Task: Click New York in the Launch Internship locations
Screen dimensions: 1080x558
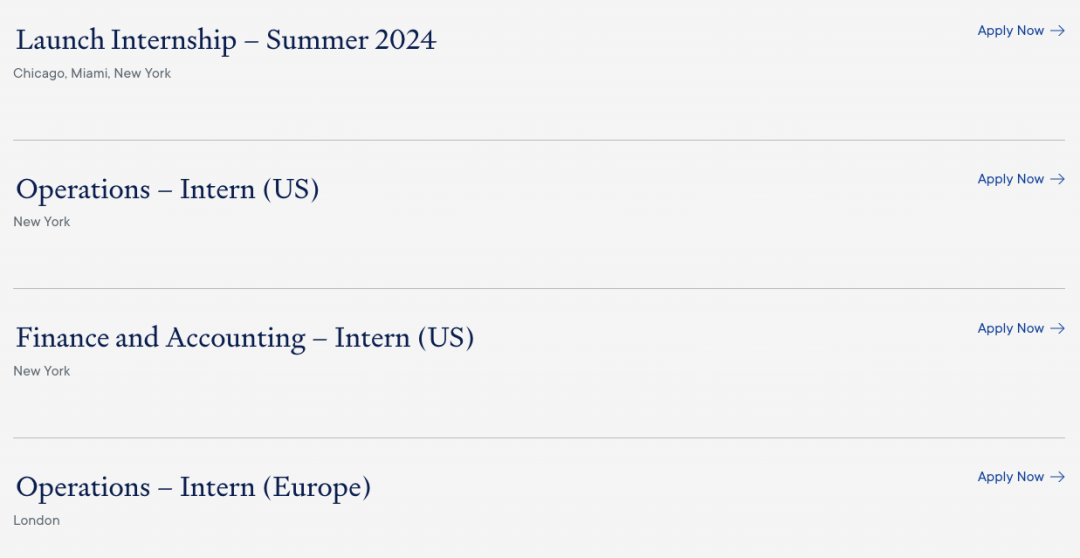Action: coord(143,73)
